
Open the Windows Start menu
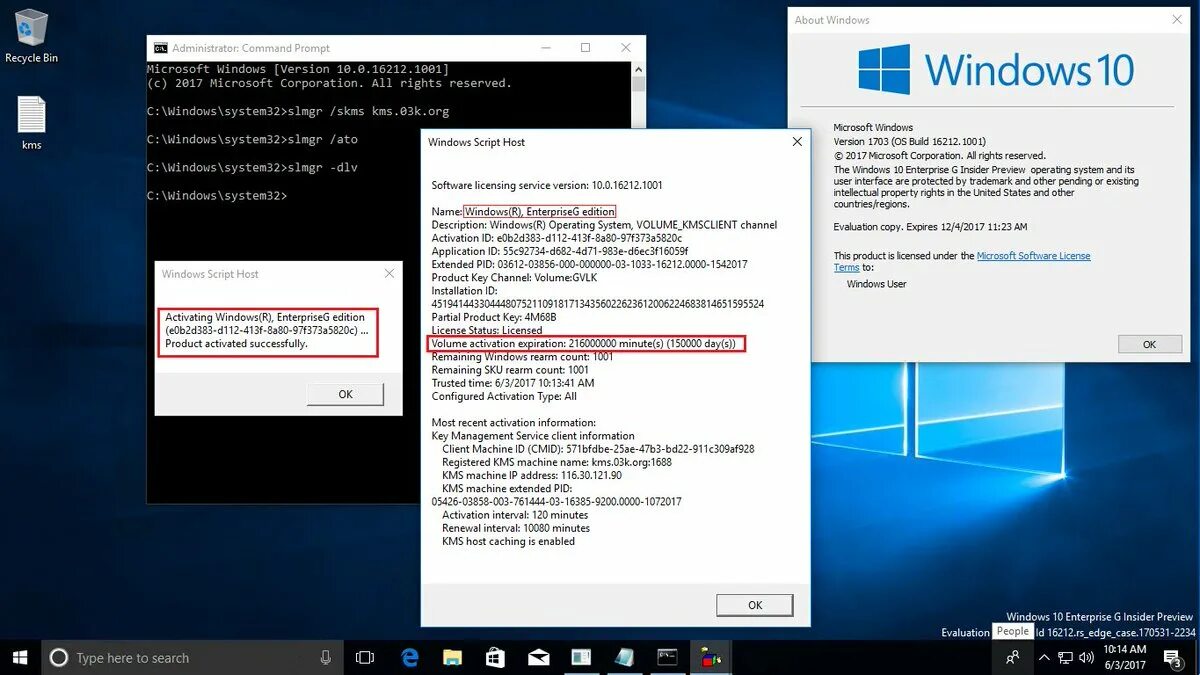[x=20, y=657]
